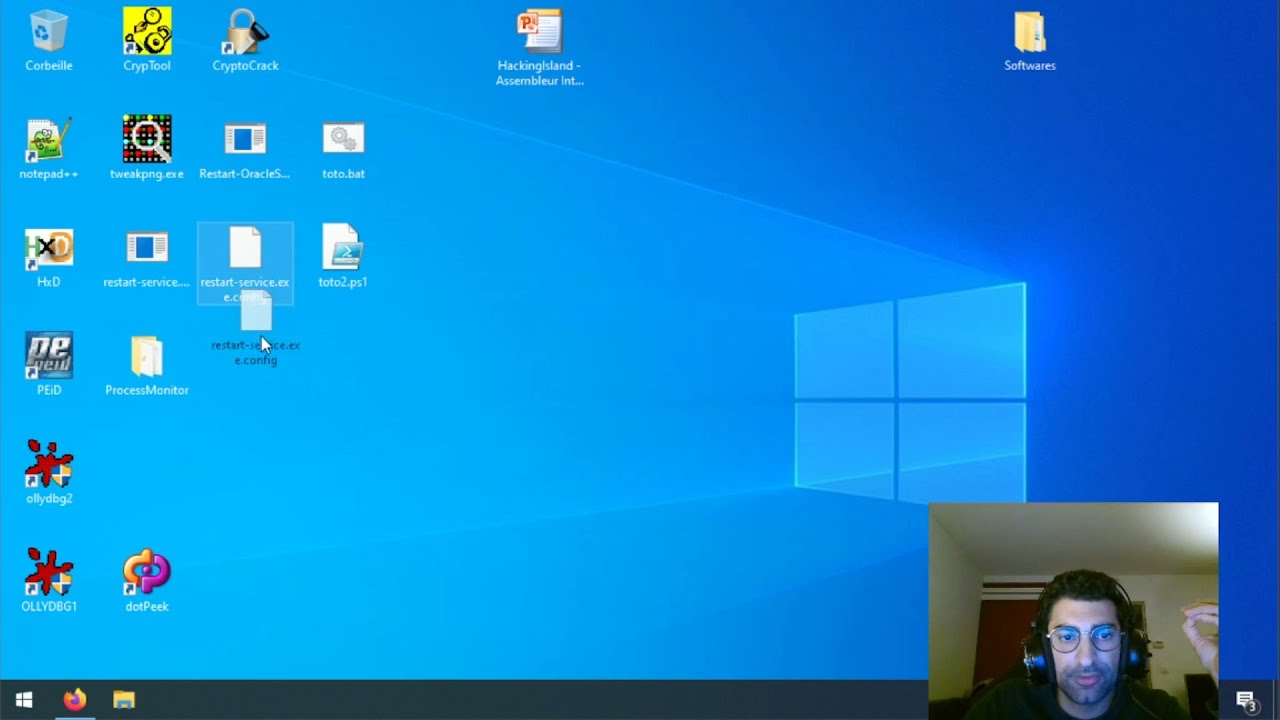Select the HackingIsland PowerPoint file
This screenshot has width=1280, height=720.
(x=540, y=48)
